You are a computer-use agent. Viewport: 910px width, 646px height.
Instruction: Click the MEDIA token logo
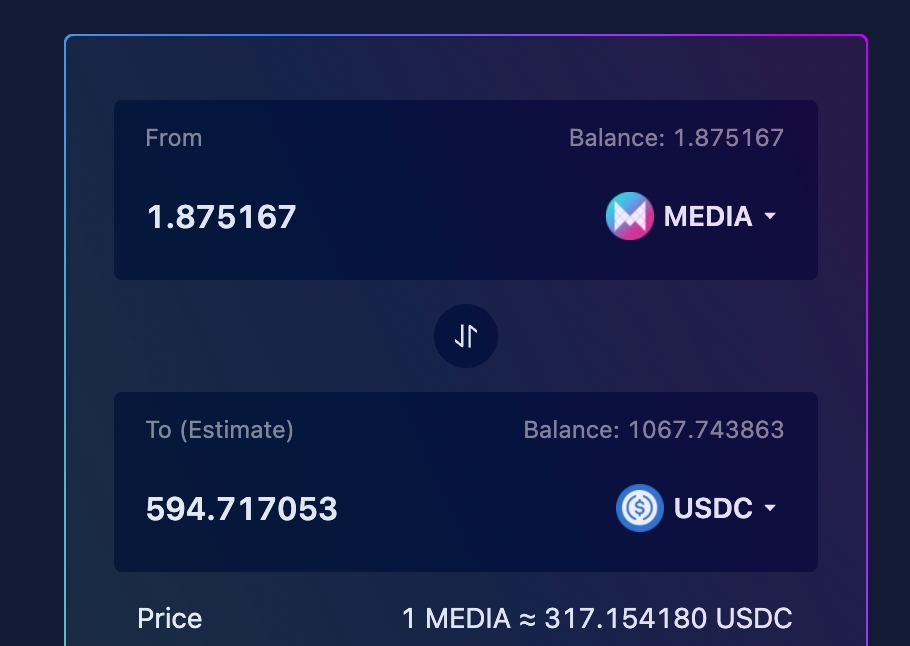point(630,216)
